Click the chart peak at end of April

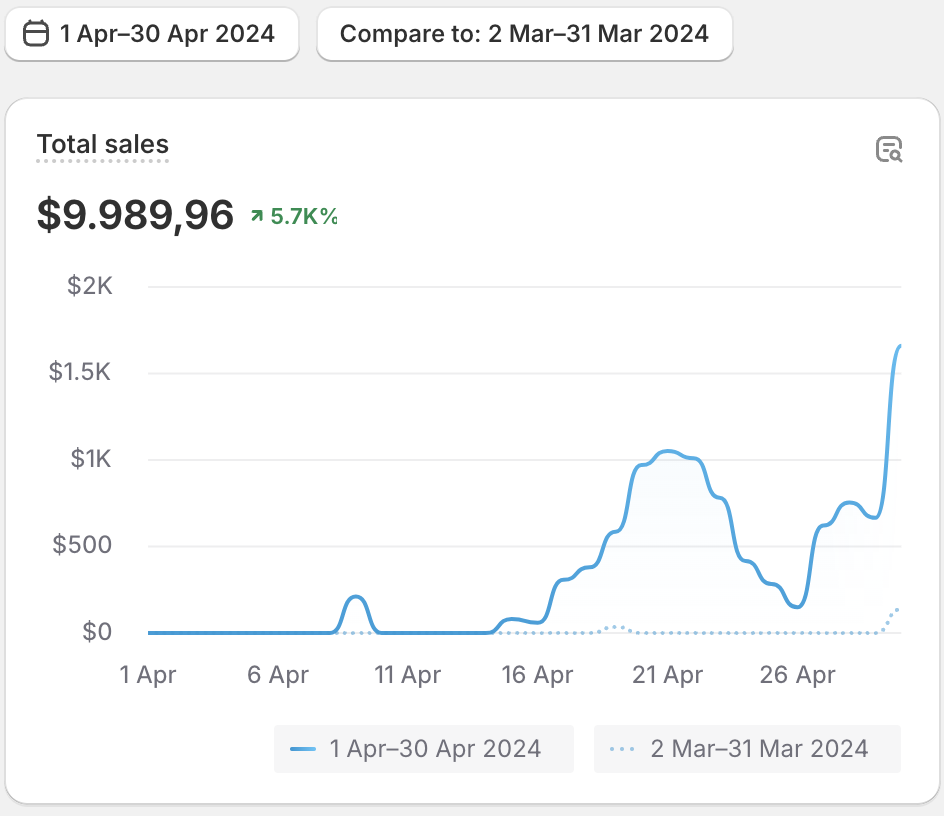pos(899,346)
